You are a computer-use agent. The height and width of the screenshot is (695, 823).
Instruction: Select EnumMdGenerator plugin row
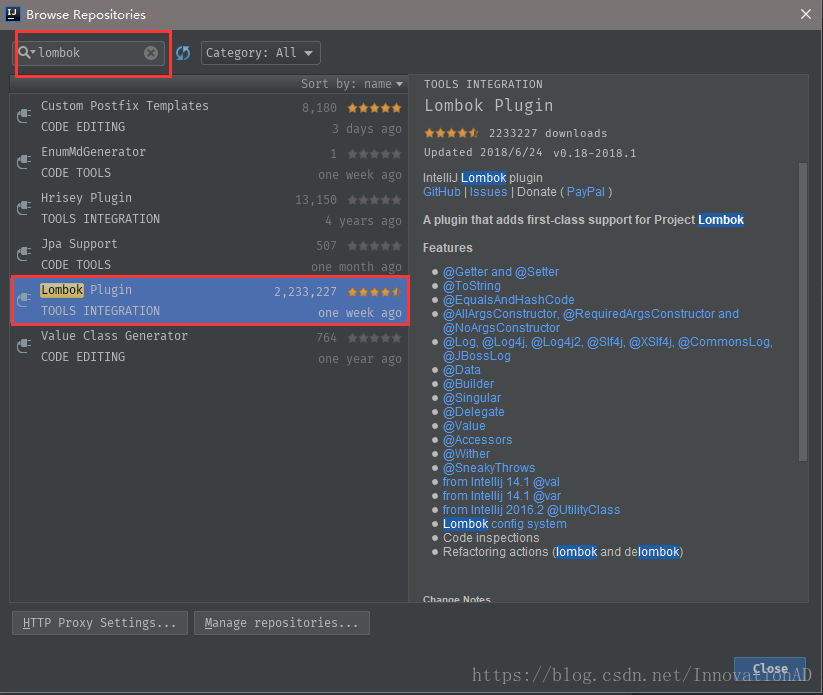pyautogui.click(x=209, y=163)
